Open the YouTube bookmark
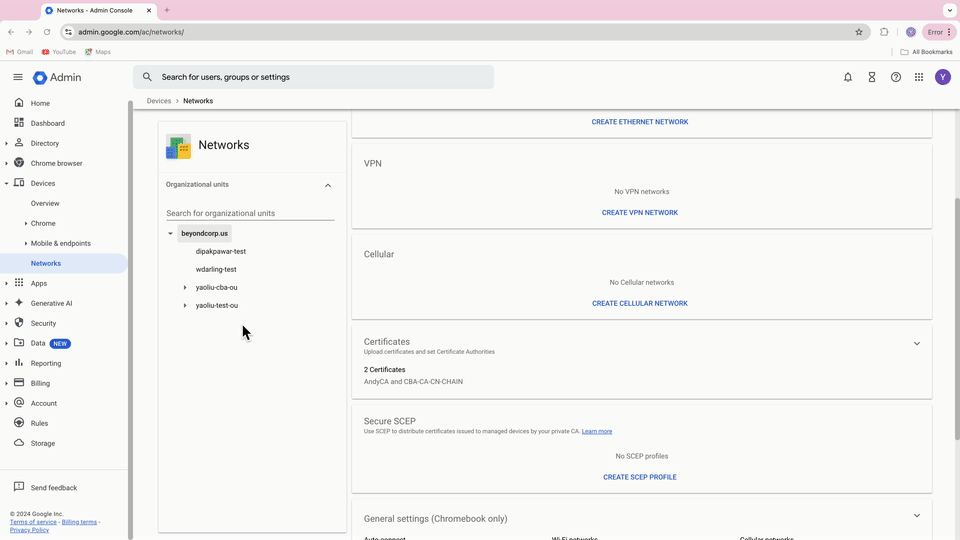This screenshot has width=960, height=540. [59, 52]
